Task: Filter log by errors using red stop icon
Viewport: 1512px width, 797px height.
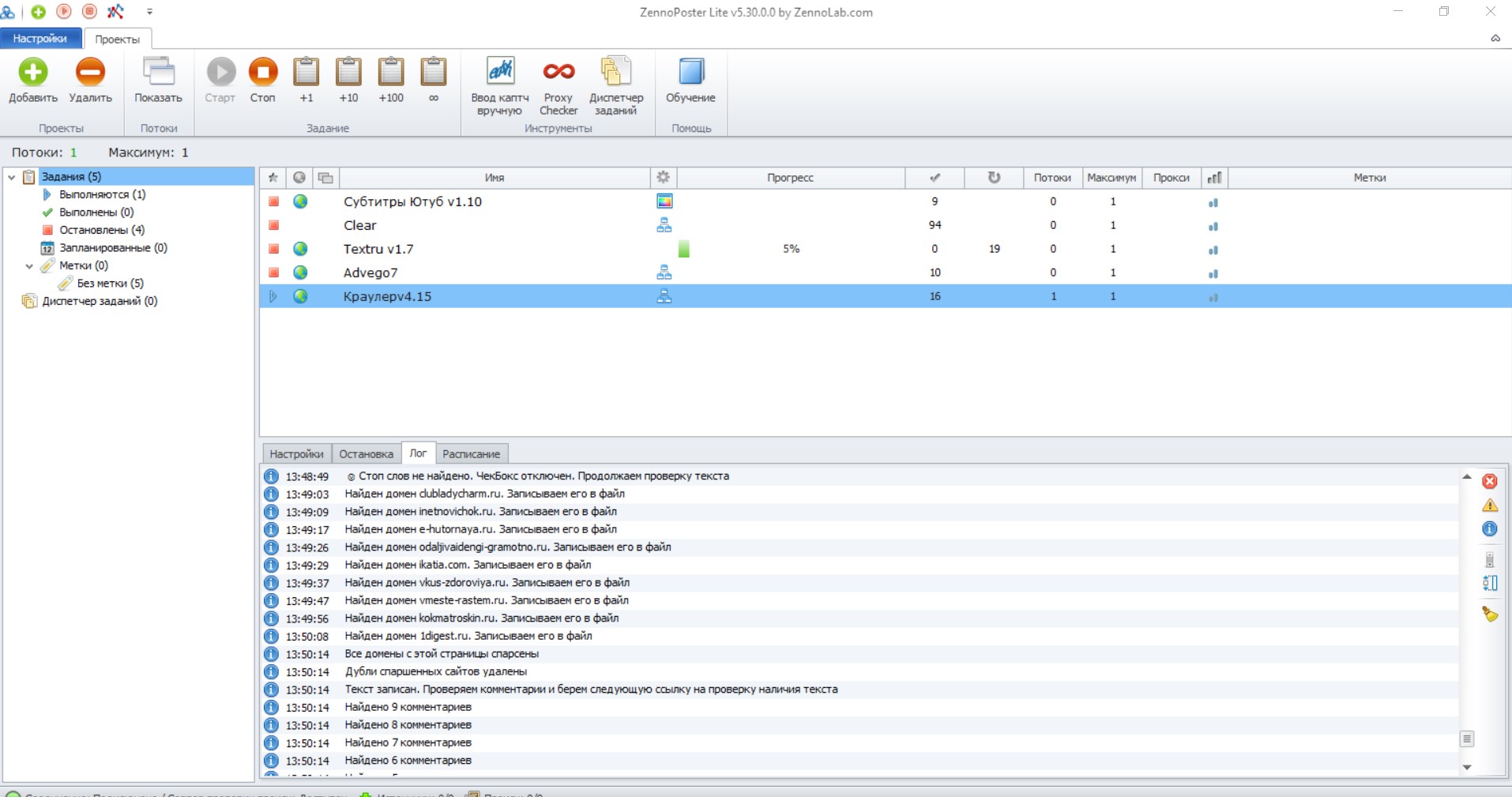Action: pos(1491,481)
